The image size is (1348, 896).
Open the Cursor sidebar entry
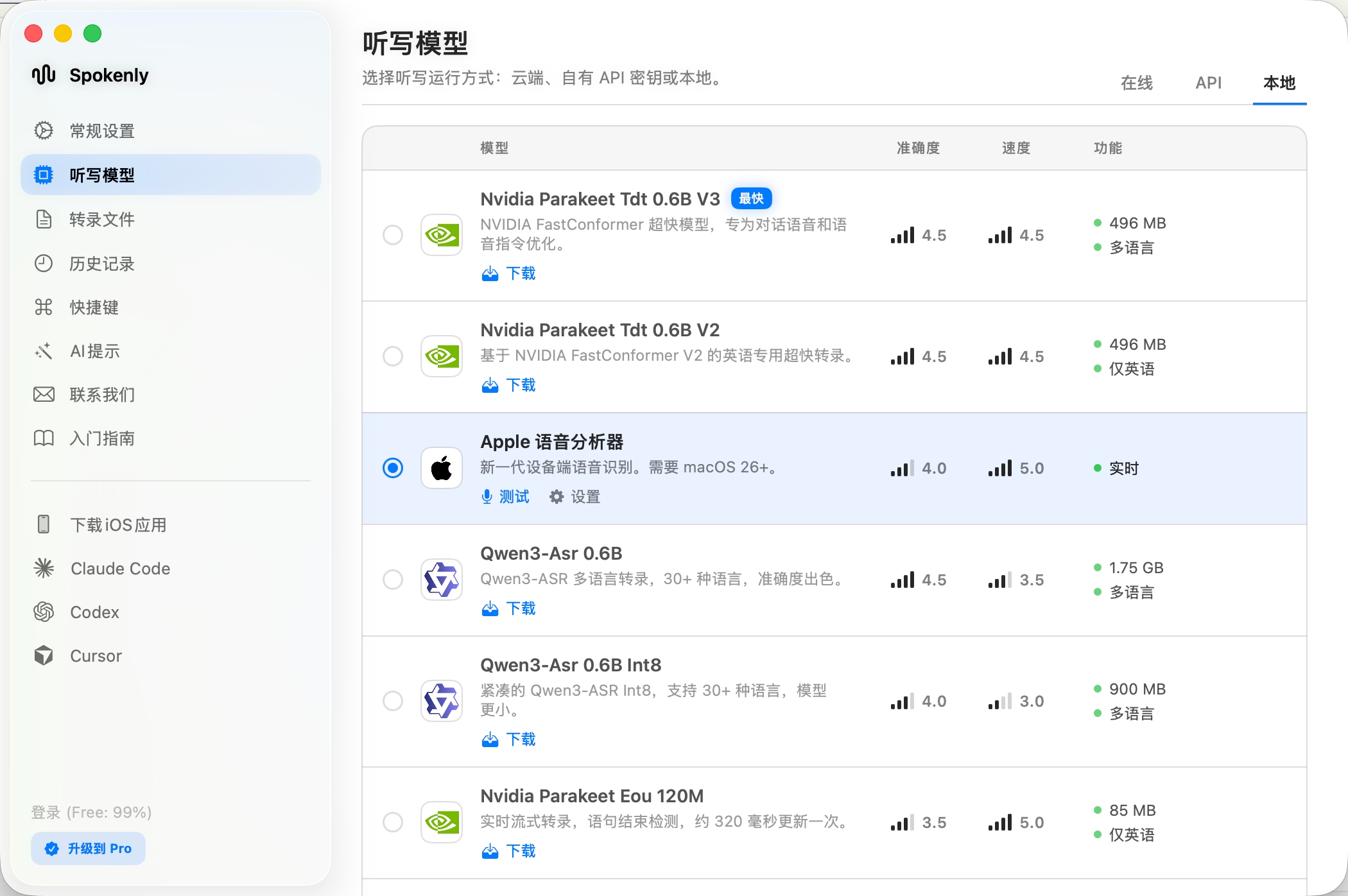click(x=171, y=655)
